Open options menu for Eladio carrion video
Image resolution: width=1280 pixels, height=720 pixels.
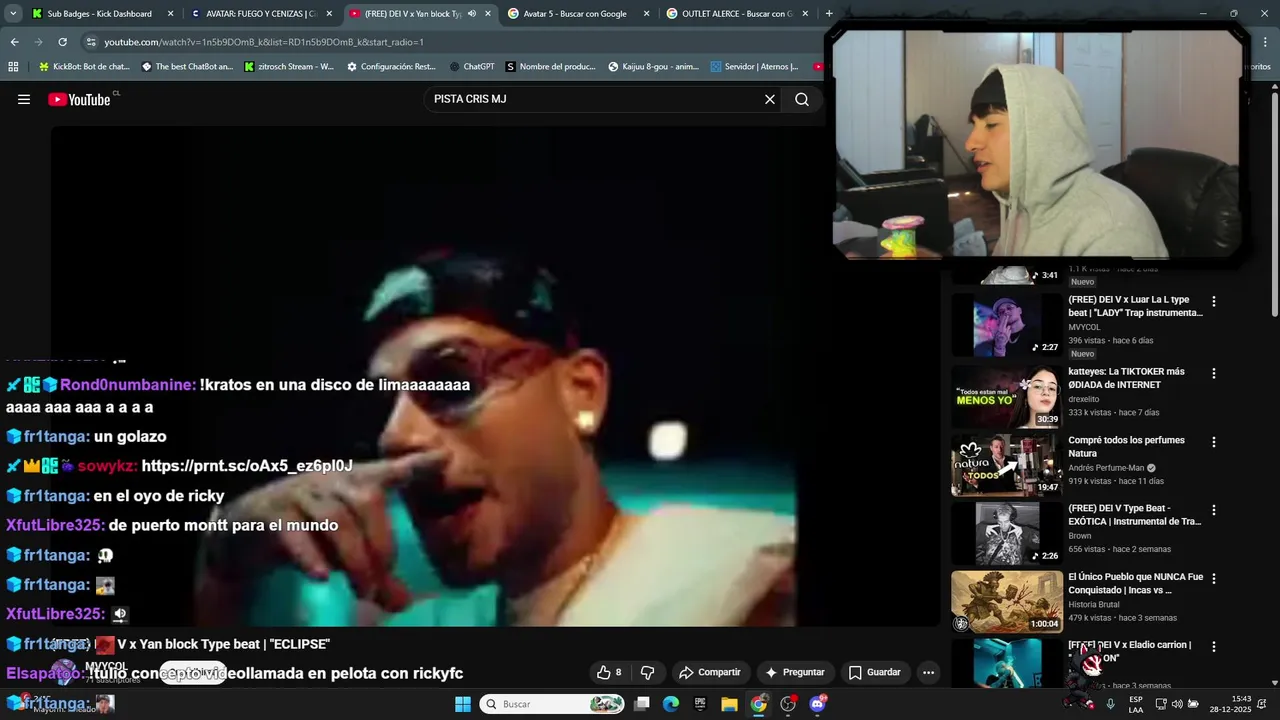[x=1214, y=646]
